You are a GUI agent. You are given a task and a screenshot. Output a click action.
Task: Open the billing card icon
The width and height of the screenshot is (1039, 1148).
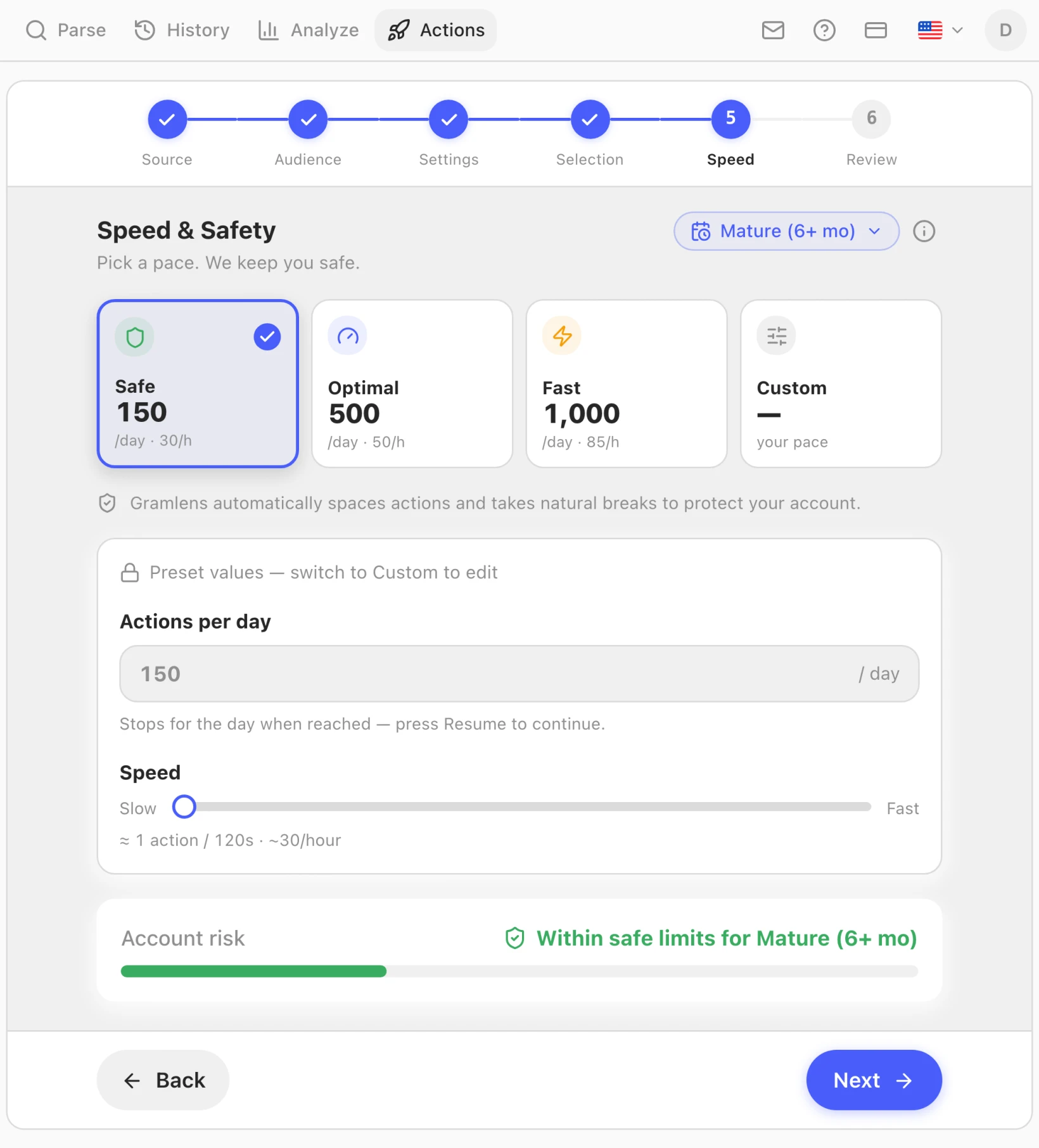pyautogui.click(x=876, y=30)
